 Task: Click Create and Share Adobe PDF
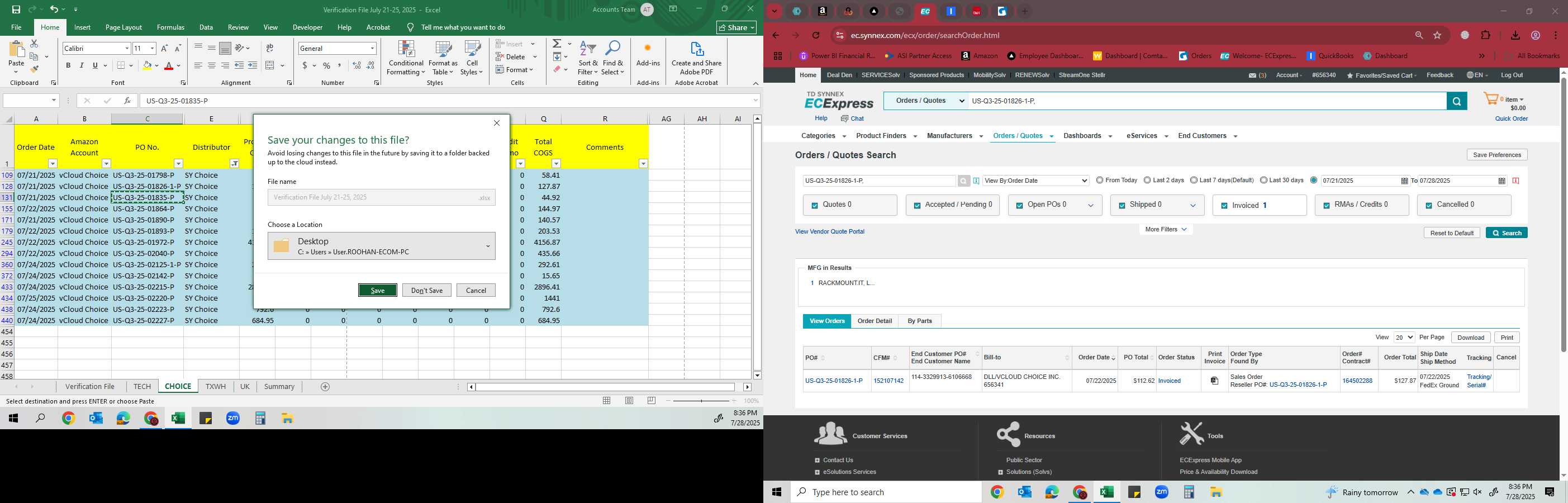point(696,59)
